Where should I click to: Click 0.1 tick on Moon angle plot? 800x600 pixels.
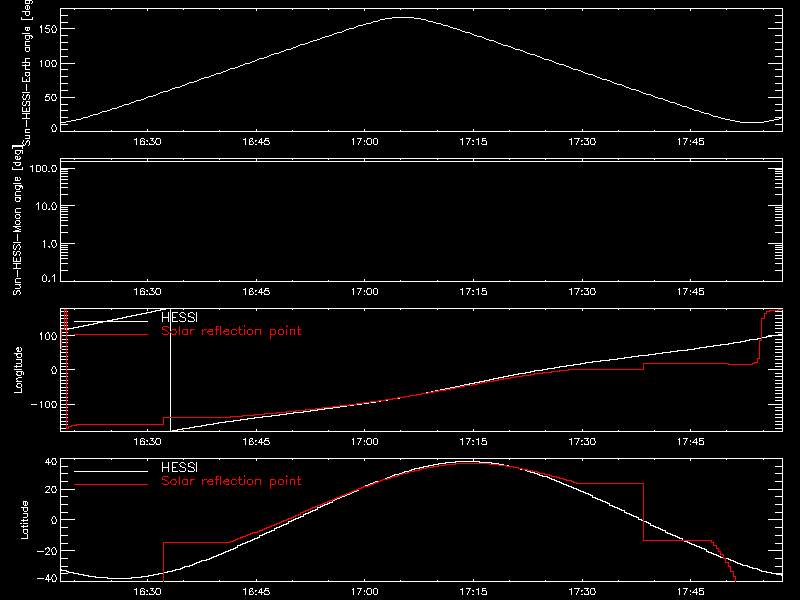tap(49, 278)
